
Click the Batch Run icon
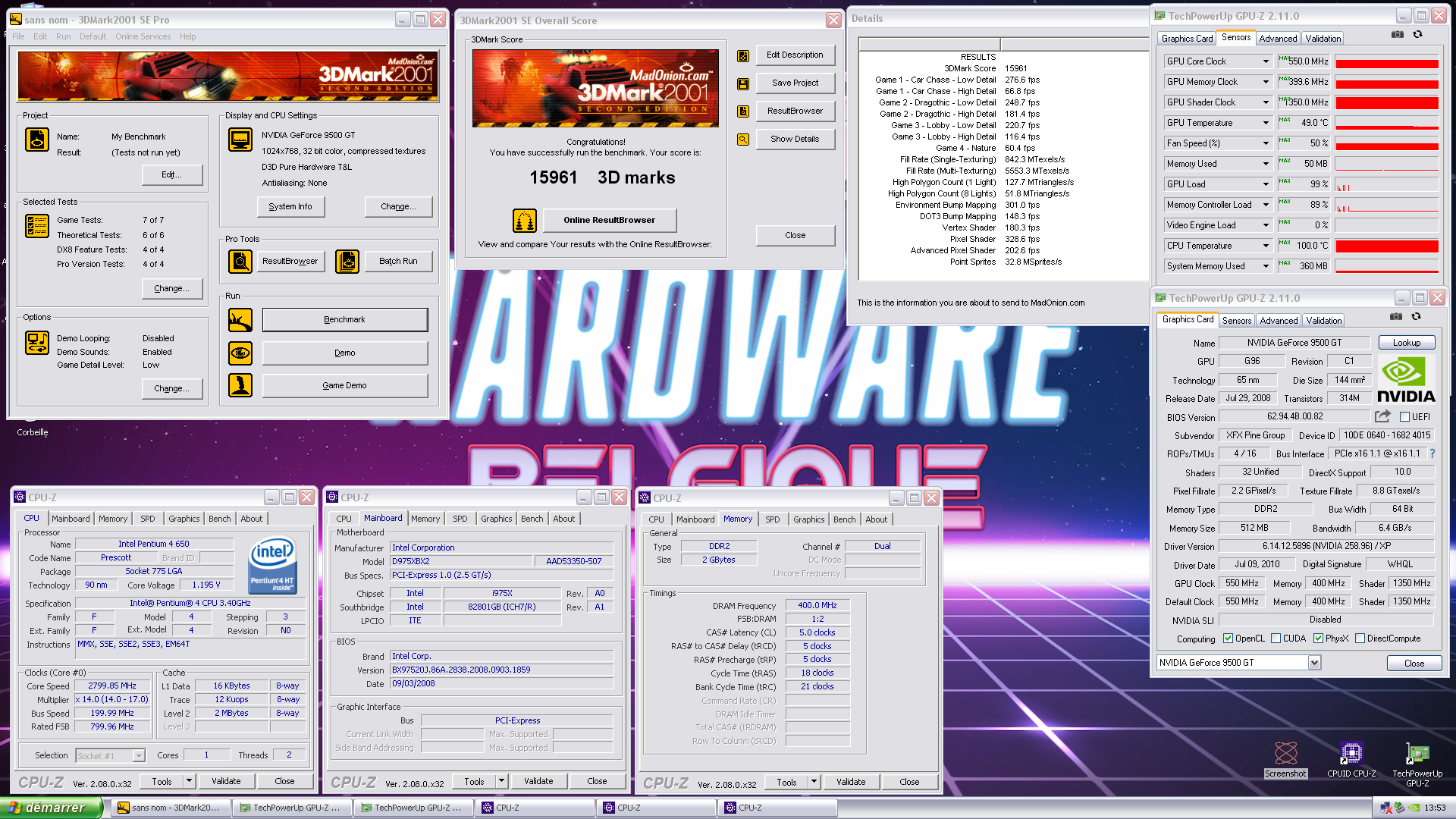pyautogui.click(x=347, y=262)
